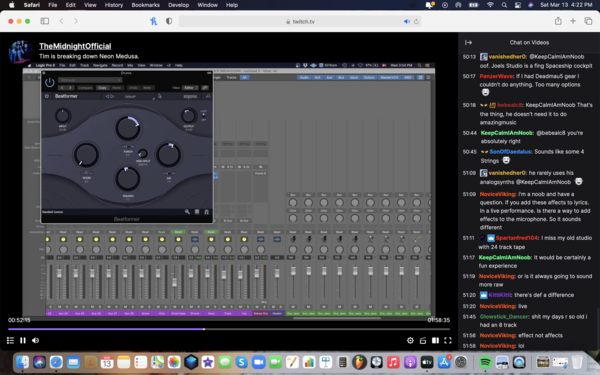Open the chapters list icon

pos(10,340)
